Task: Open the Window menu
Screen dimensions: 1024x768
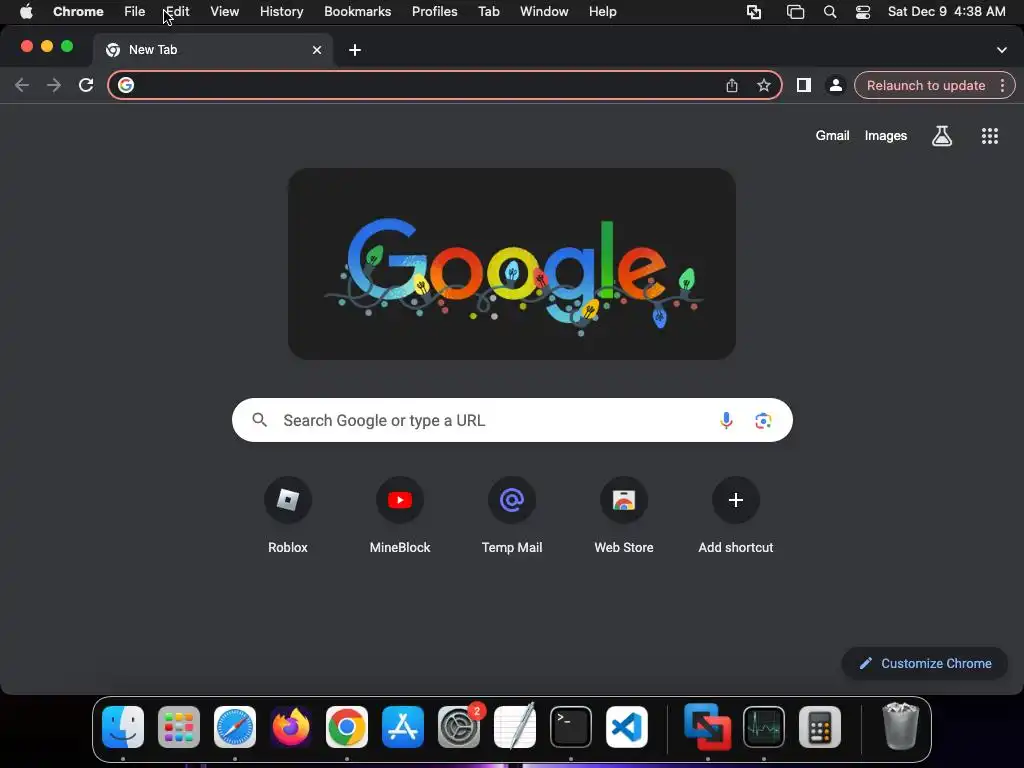Action: point(544,12)
